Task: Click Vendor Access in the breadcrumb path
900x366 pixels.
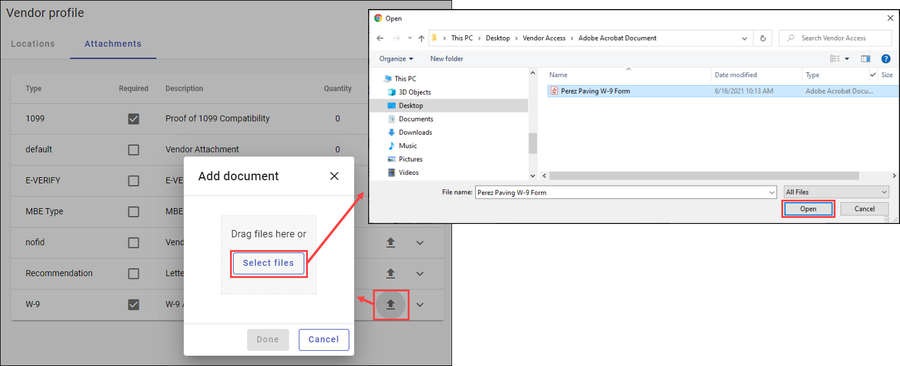Action: (x=544, y=38)
